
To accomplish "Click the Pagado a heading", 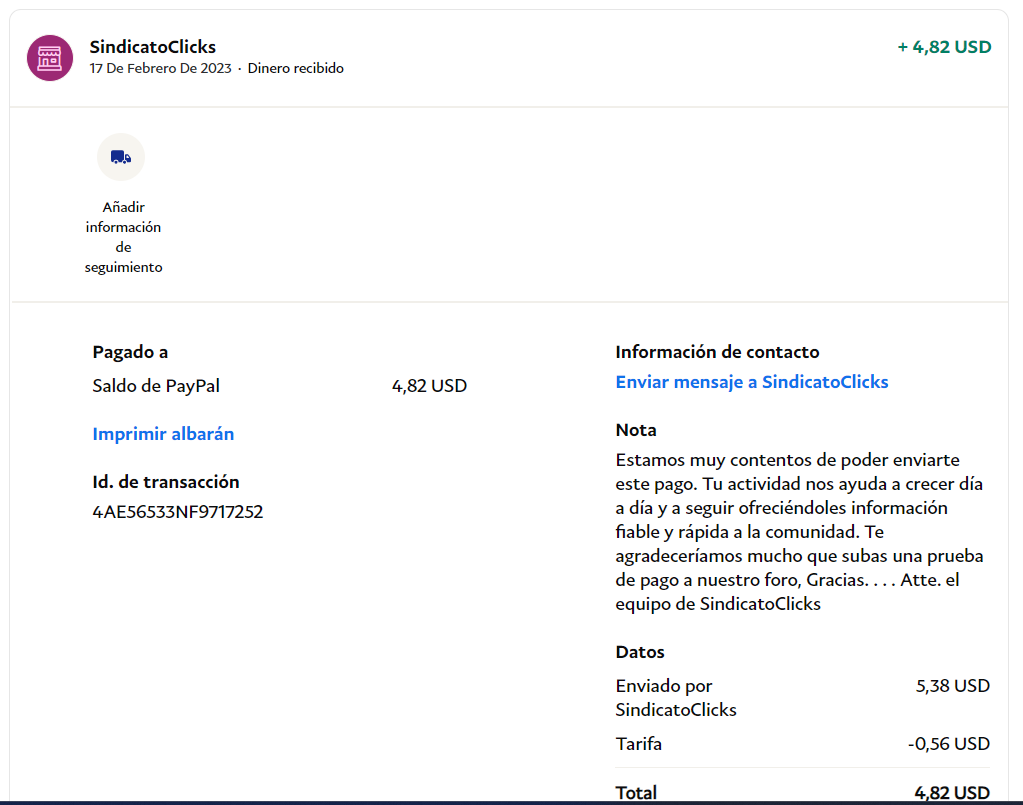I will pyautogui.click(x=130, y=352).
